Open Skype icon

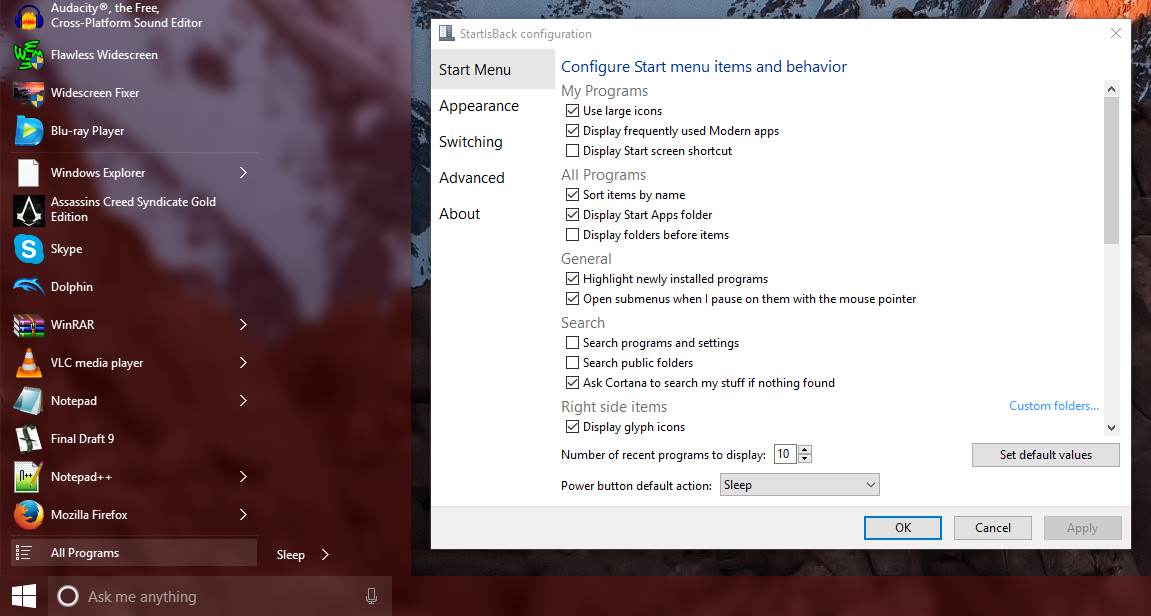[x=29, y=249]
